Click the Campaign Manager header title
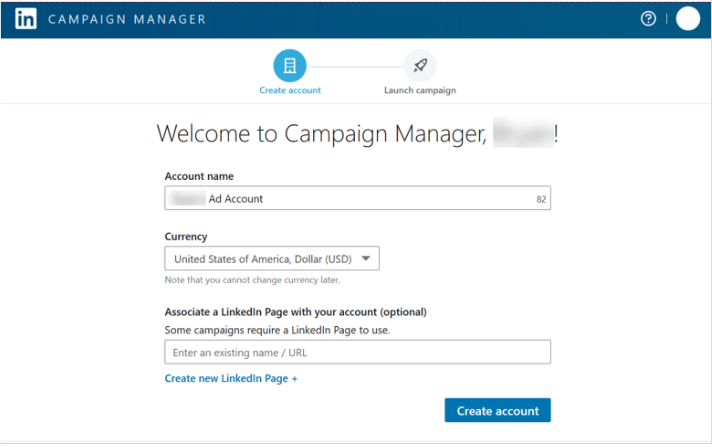Screen dimensions: 712x447 (x=127, y=19)
